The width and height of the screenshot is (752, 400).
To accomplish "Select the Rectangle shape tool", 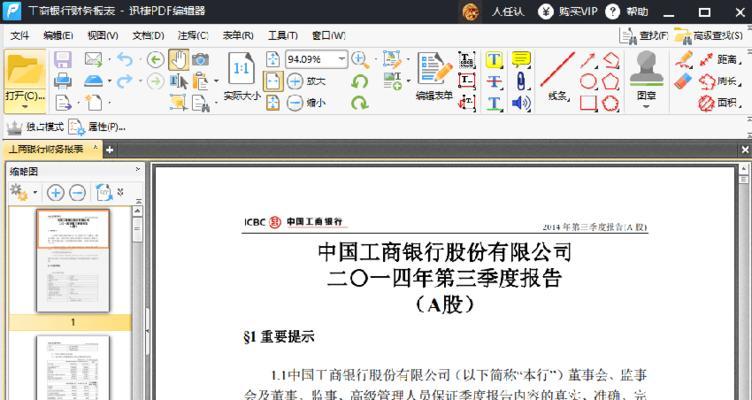I will click(588, 103).
